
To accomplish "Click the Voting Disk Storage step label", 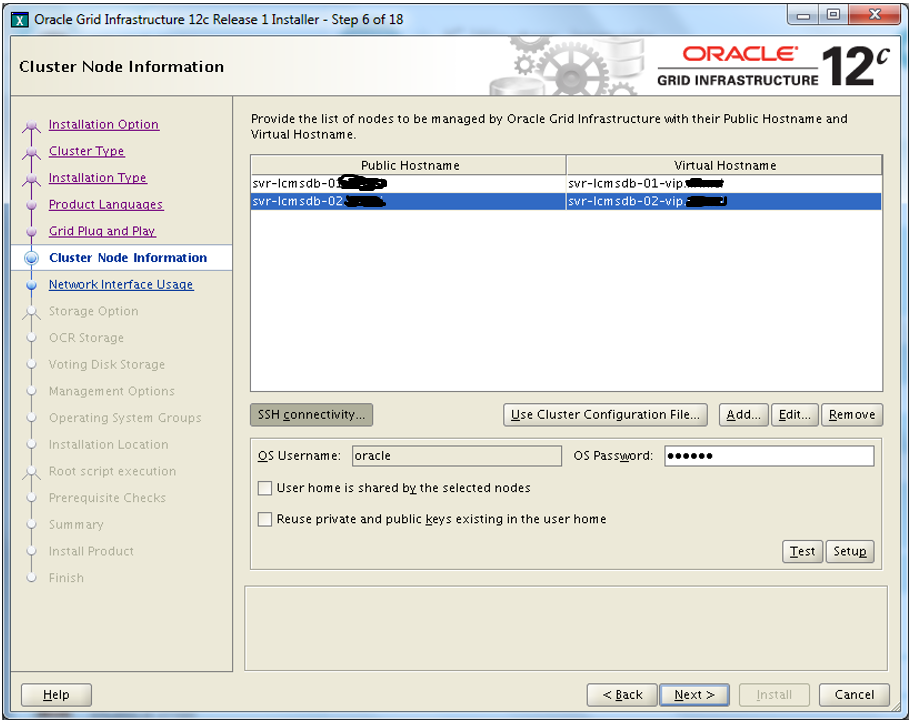I will [x=107, y=365].
